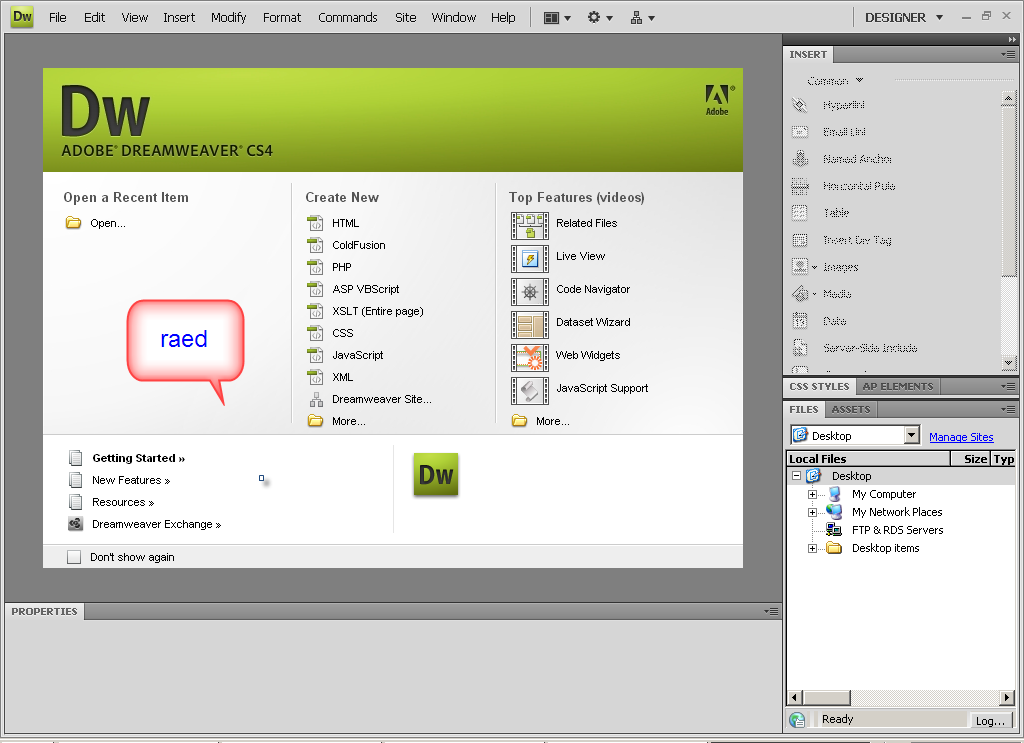Click the Live View video icon
This screenshot has width=1024, height=743.
529,257
